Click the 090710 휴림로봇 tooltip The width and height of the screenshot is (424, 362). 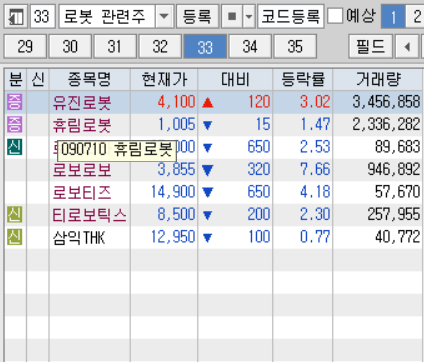[x=117, y=150]
